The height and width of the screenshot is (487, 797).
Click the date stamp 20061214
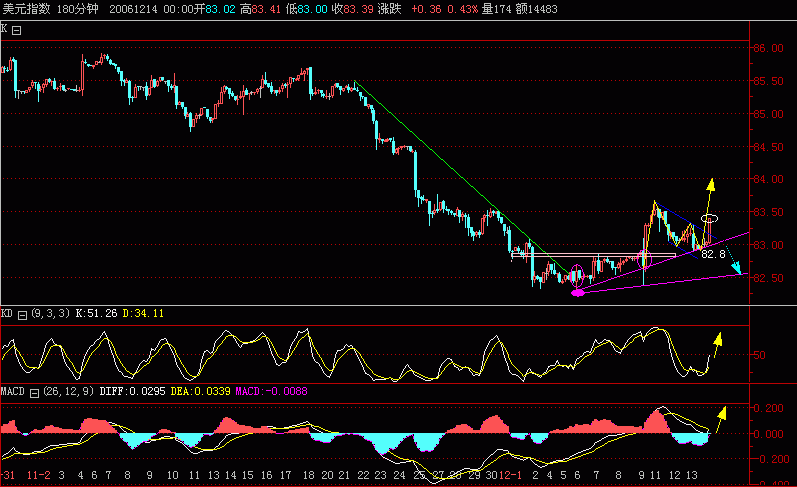[x=133, y=9]
